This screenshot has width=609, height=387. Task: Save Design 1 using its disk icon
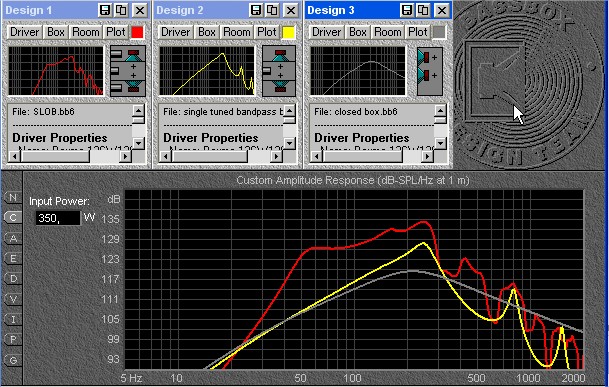tap(104, 10)
